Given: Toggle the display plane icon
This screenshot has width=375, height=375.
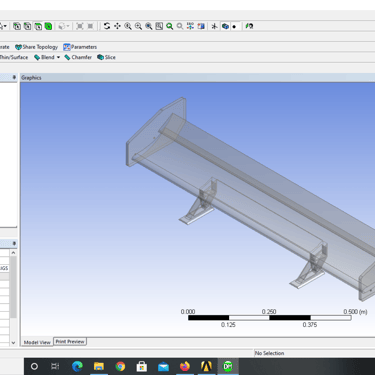Looking at the screenshot, I should pyautogui.click(x=215, y=26).
